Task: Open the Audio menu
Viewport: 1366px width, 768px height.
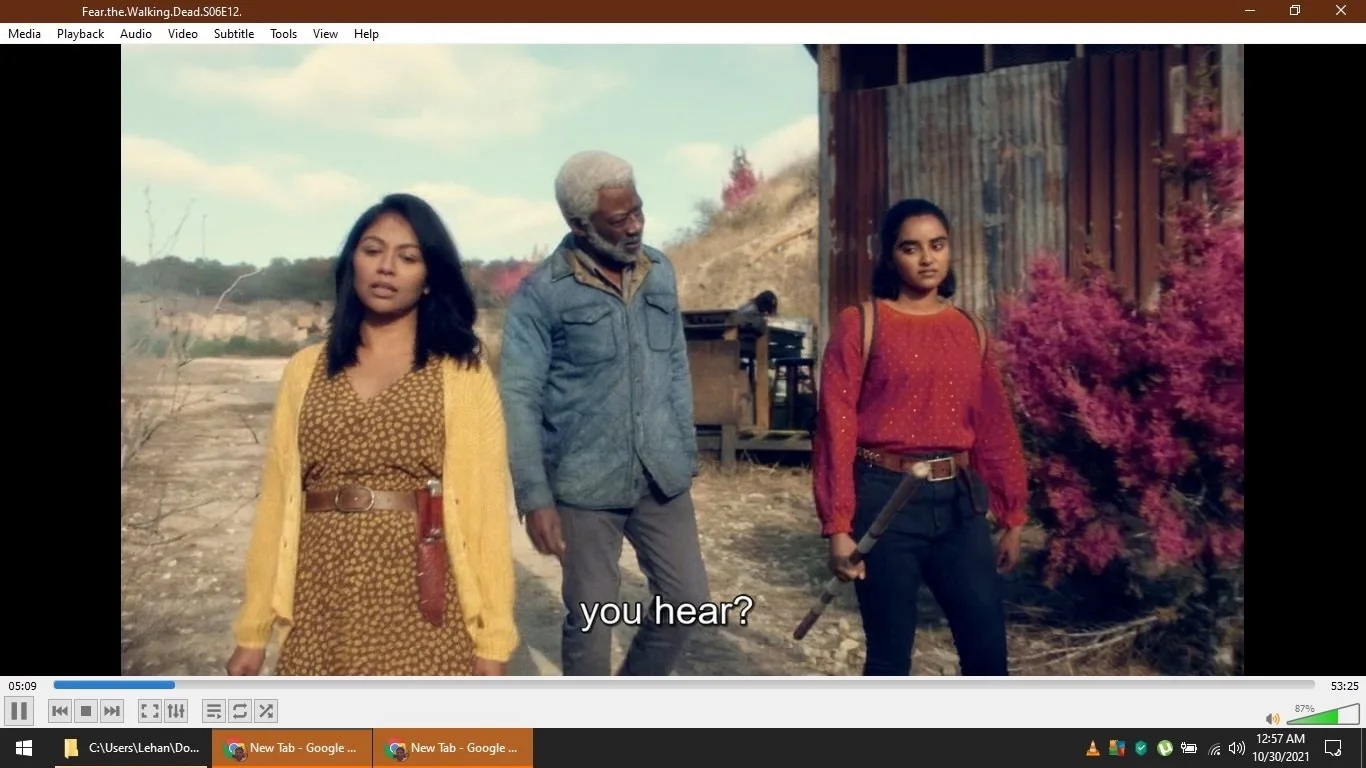Action: coord(136,34)
